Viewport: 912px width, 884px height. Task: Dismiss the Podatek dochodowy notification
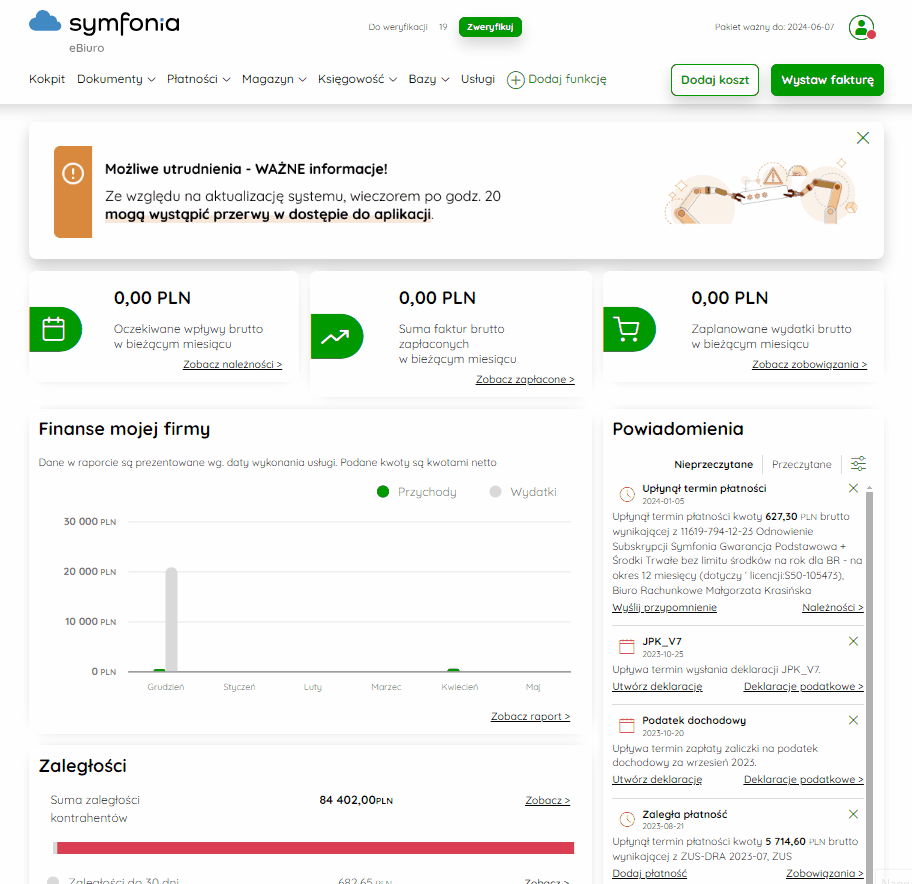(x=853, y=720)
